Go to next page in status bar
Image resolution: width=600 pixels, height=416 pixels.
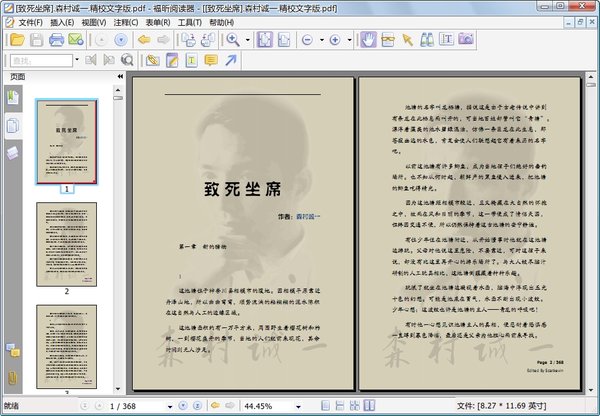[183, 406]
